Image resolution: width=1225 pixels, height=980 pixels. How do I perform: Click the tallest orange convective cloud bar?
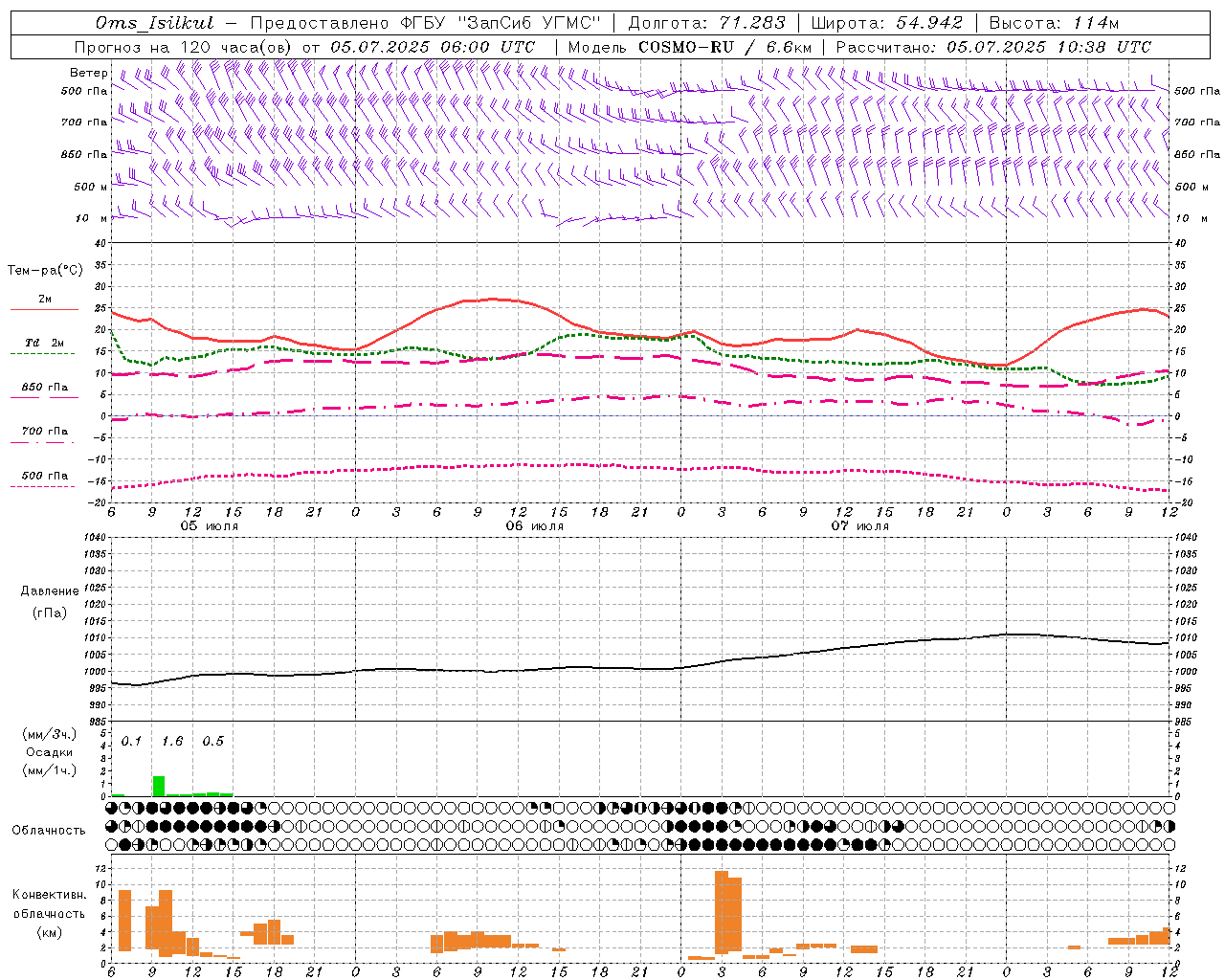[722, 912]
